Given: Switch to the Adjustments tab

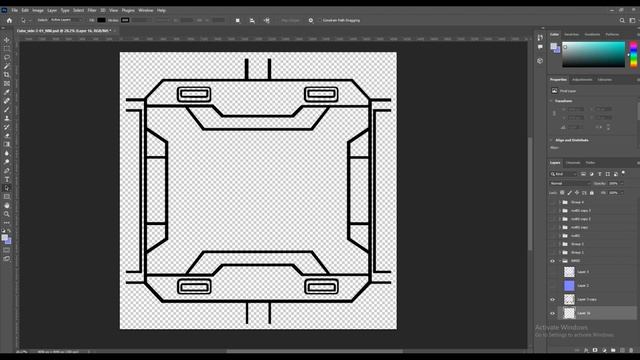Looking at the screenshot, I should point(582,80).
